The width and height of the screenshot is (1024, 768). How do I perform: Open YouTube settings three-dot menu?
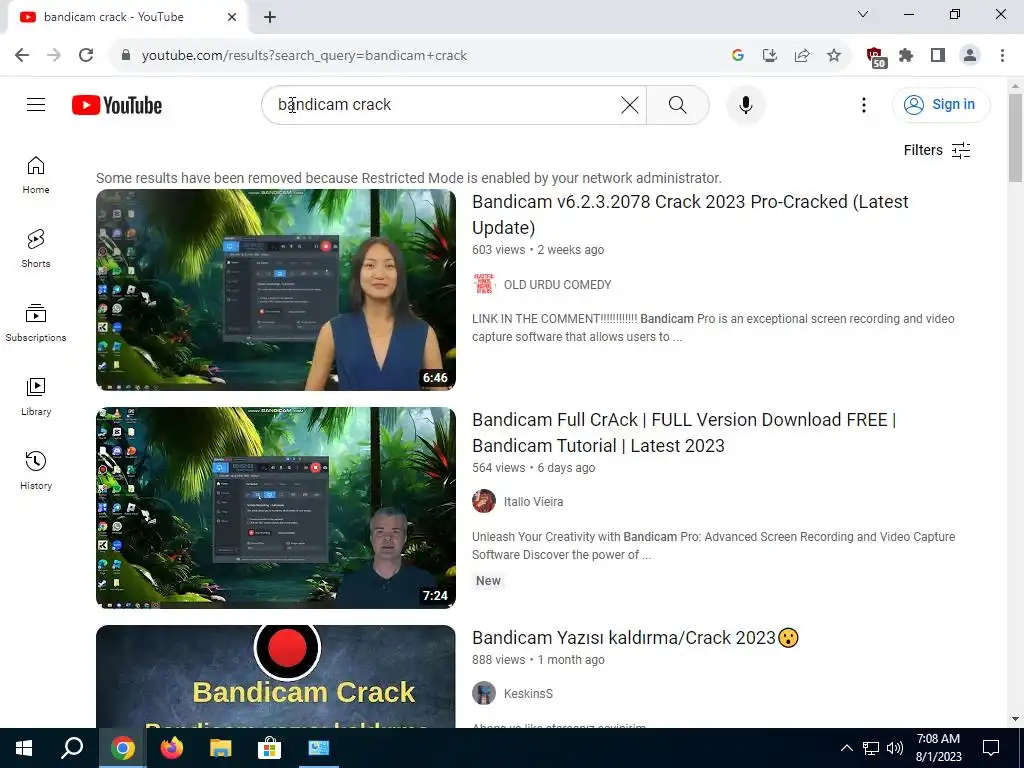click(863, 104)
